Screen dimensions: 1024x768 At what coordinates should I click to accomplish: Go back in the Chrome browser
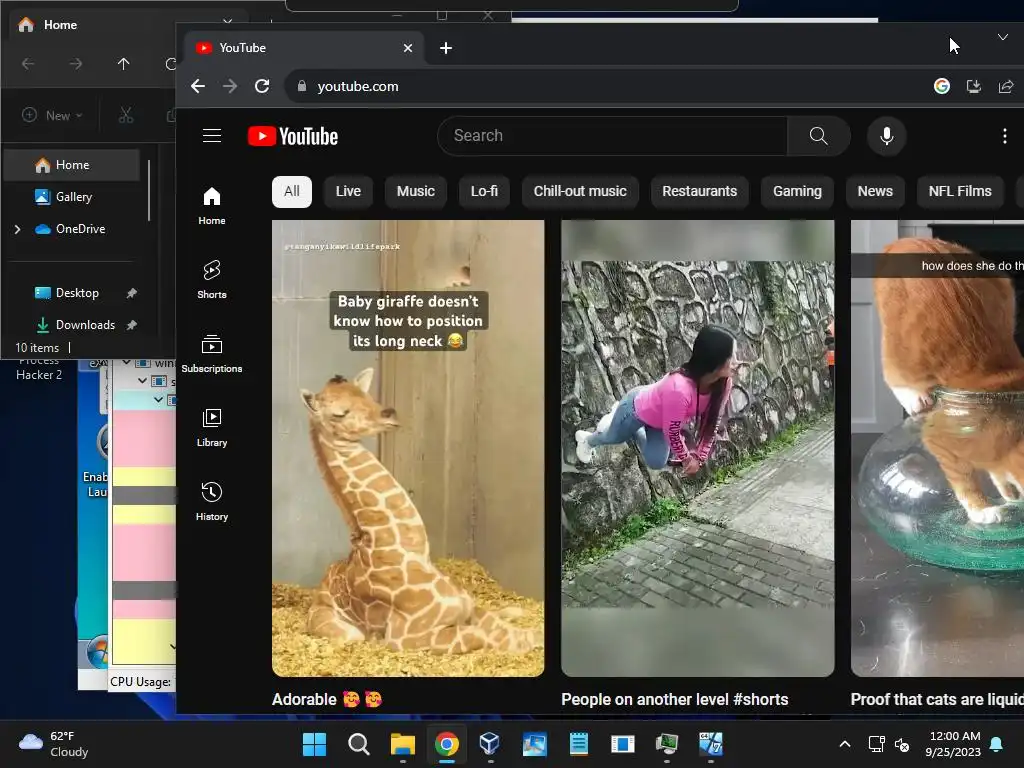(198, 86)
